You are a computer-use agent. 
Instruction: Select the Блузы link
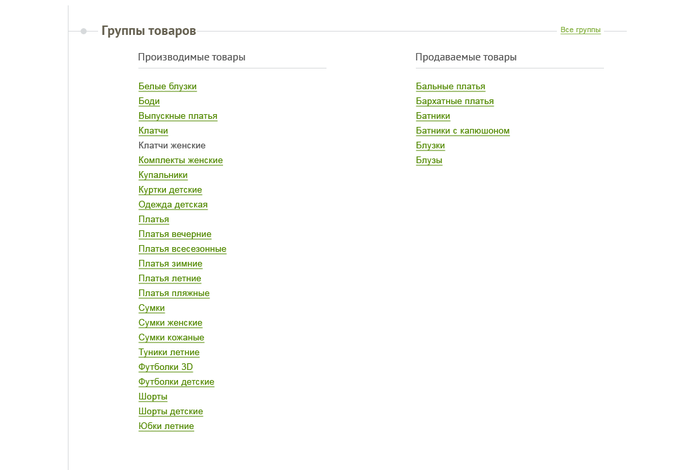click(429, 160)
